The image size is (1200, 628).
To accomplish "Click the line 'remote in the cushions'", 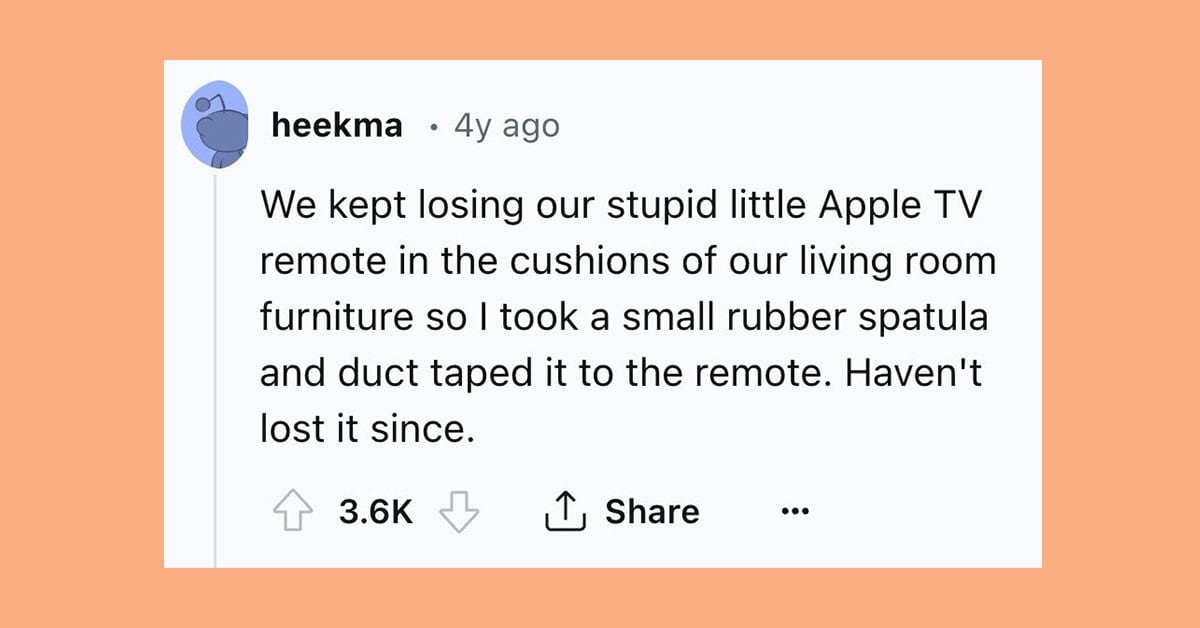I will coord(628,262).
